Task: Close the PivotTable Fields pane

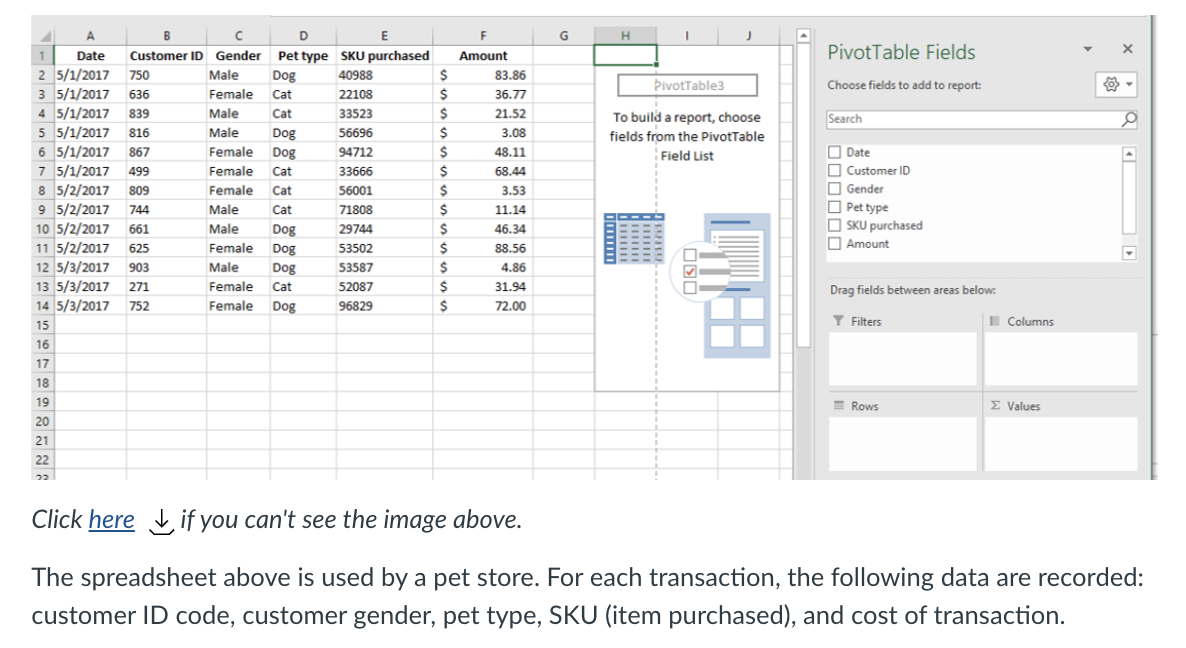Action: coord(1127,49)
